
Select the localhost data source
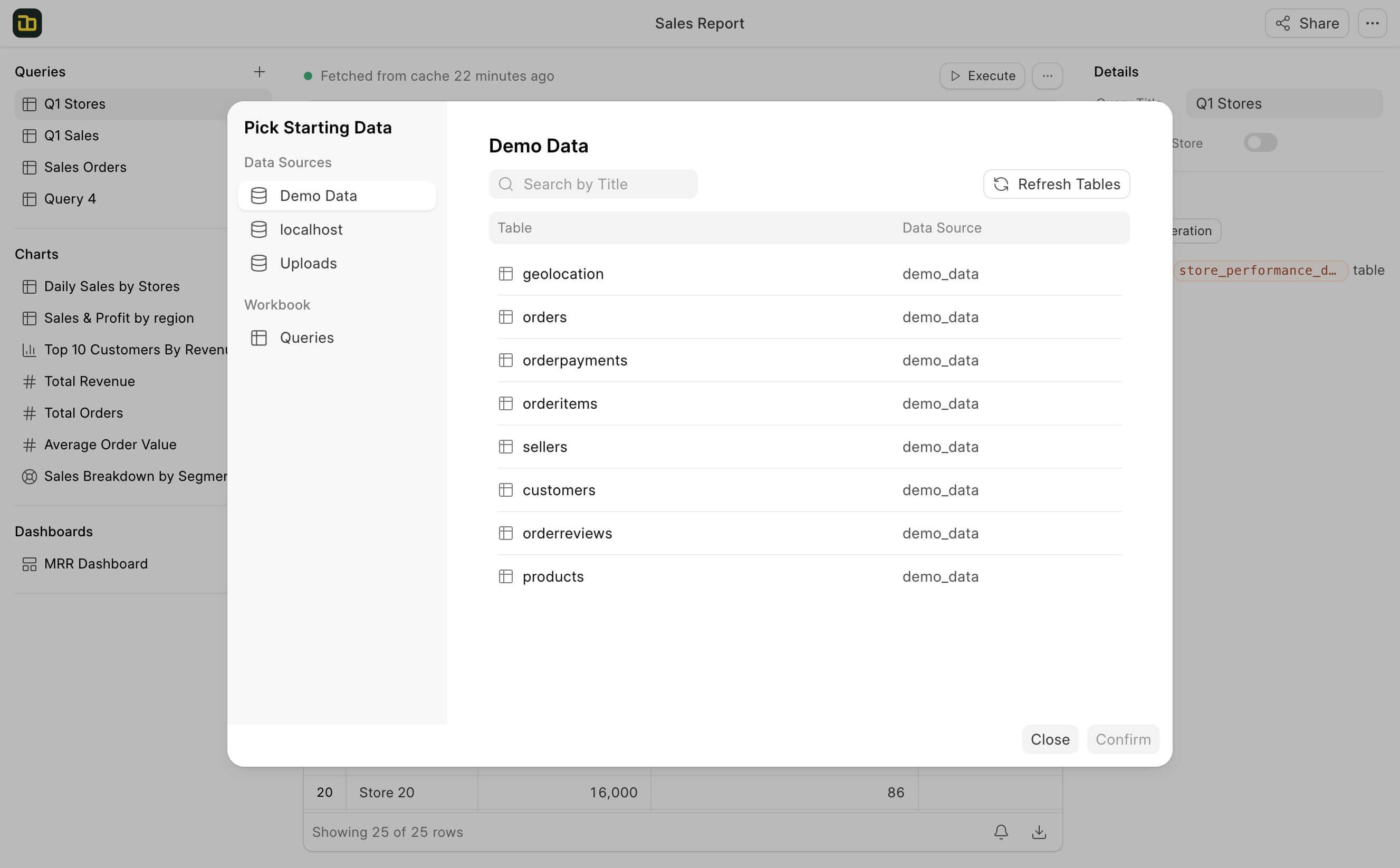tap(311, 229)
